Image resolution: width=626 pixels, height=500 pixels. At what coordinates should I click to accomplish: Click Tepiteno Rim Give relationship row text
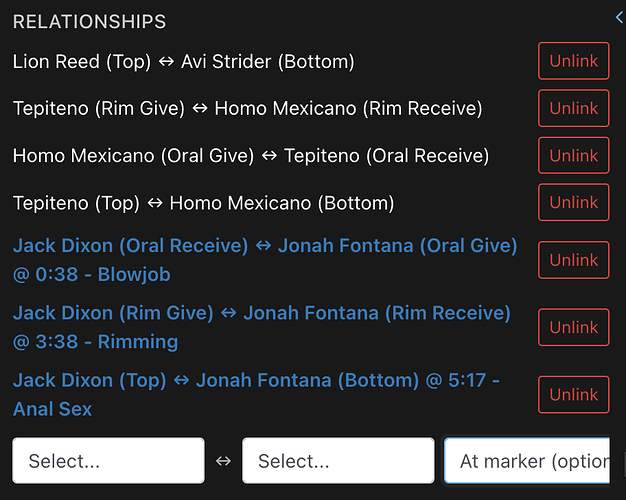(248, 108)
